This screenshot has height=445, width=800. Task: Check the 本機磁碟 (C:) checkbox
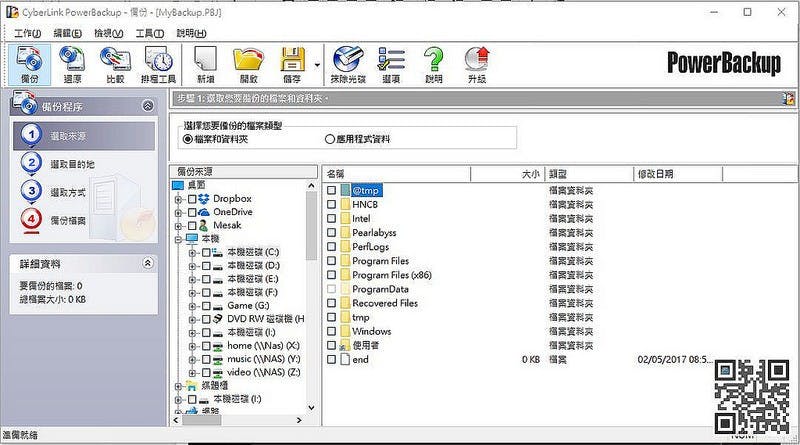click(x=206, y=252)
